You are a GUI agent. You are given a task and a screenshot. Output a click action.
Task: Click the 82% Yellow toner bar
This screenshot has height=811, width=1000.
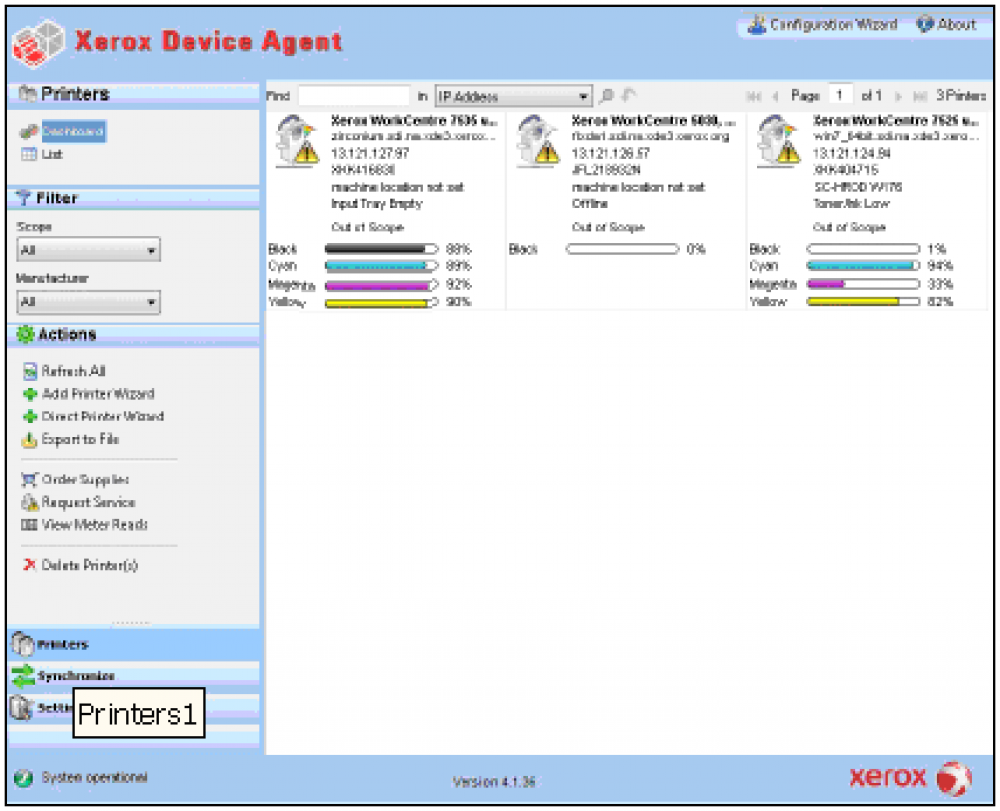coord(863,302)
